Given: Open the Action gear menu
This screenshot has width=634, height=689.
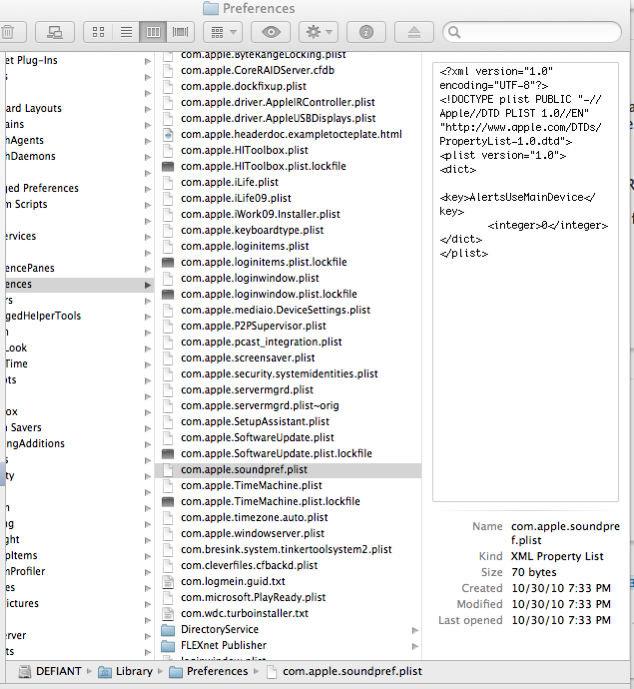Looking at the screenshot, I should (x=319, y=32).
